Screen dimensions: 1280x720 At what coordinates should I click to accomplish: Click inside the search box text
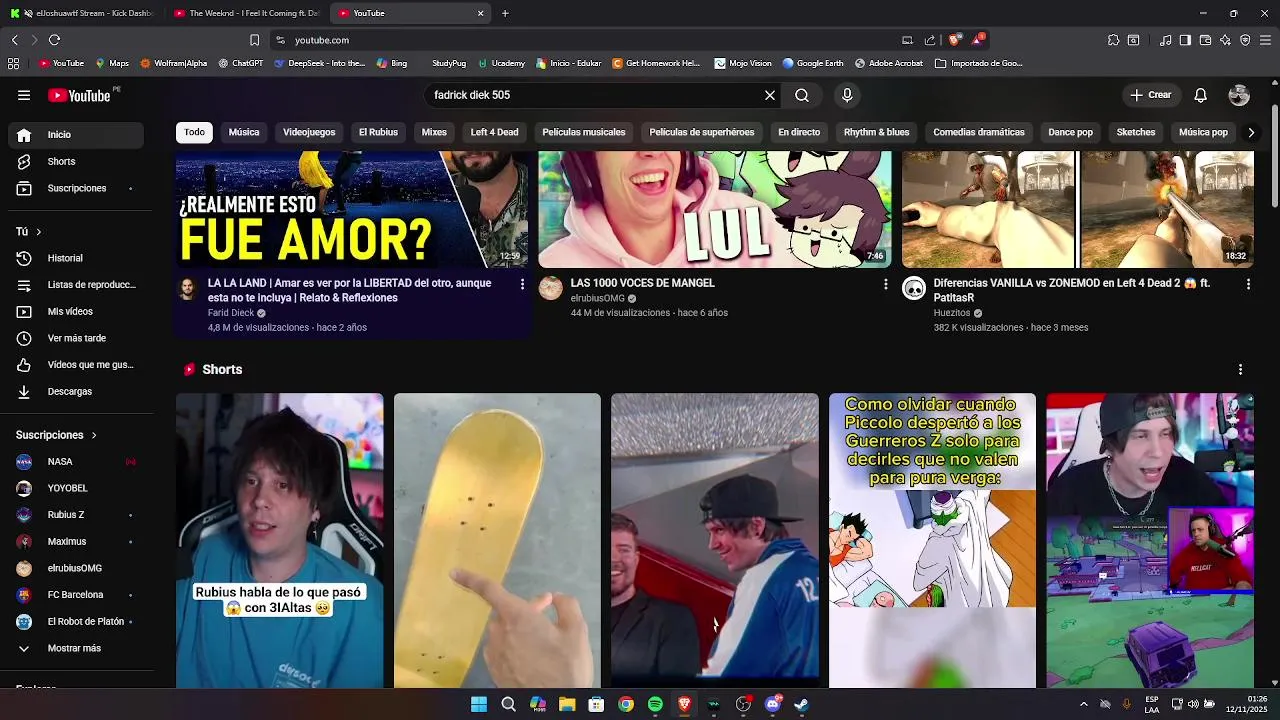coord(595,95)
